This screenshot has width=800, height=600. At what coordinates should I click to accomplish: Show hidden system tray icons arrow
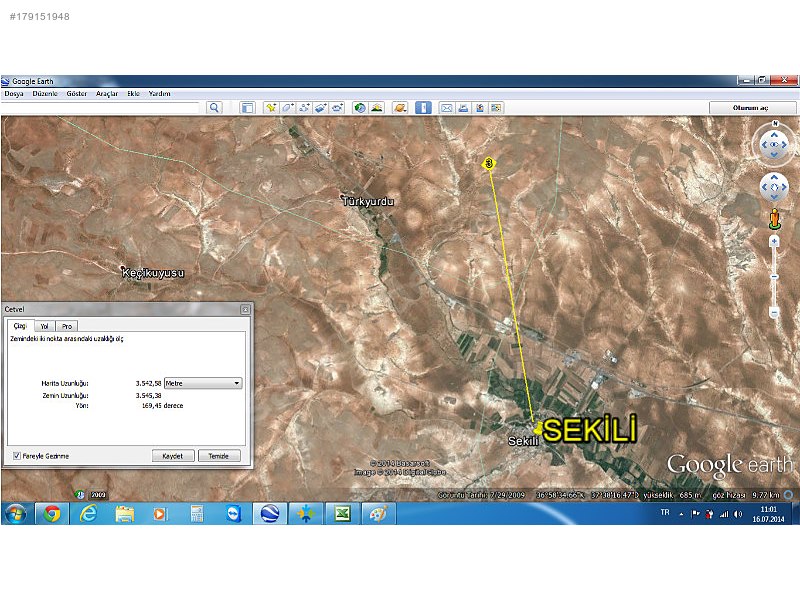681,514
